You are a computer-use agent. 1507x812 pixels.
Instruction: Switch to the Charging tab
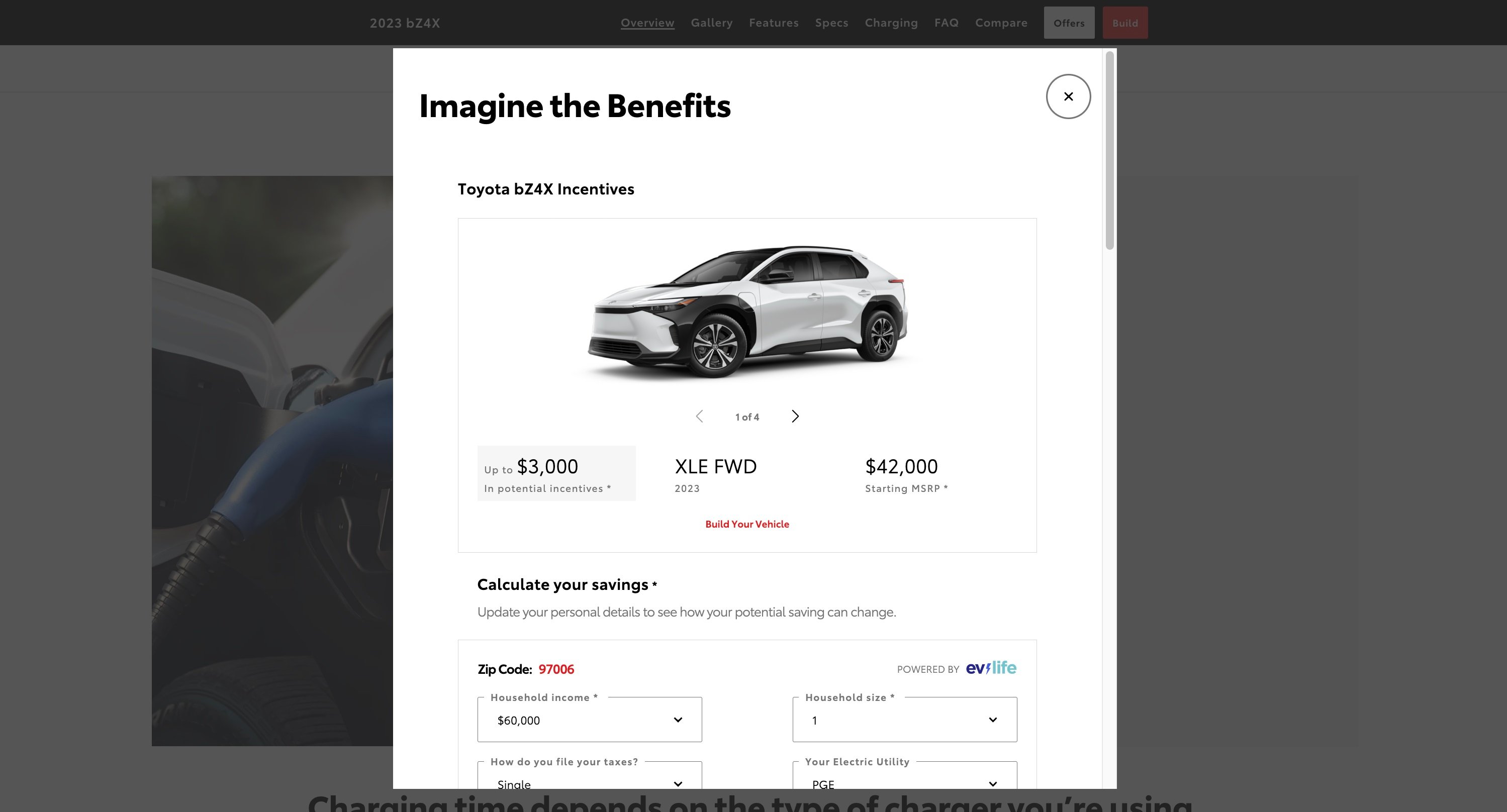click(x=891, y=22)
